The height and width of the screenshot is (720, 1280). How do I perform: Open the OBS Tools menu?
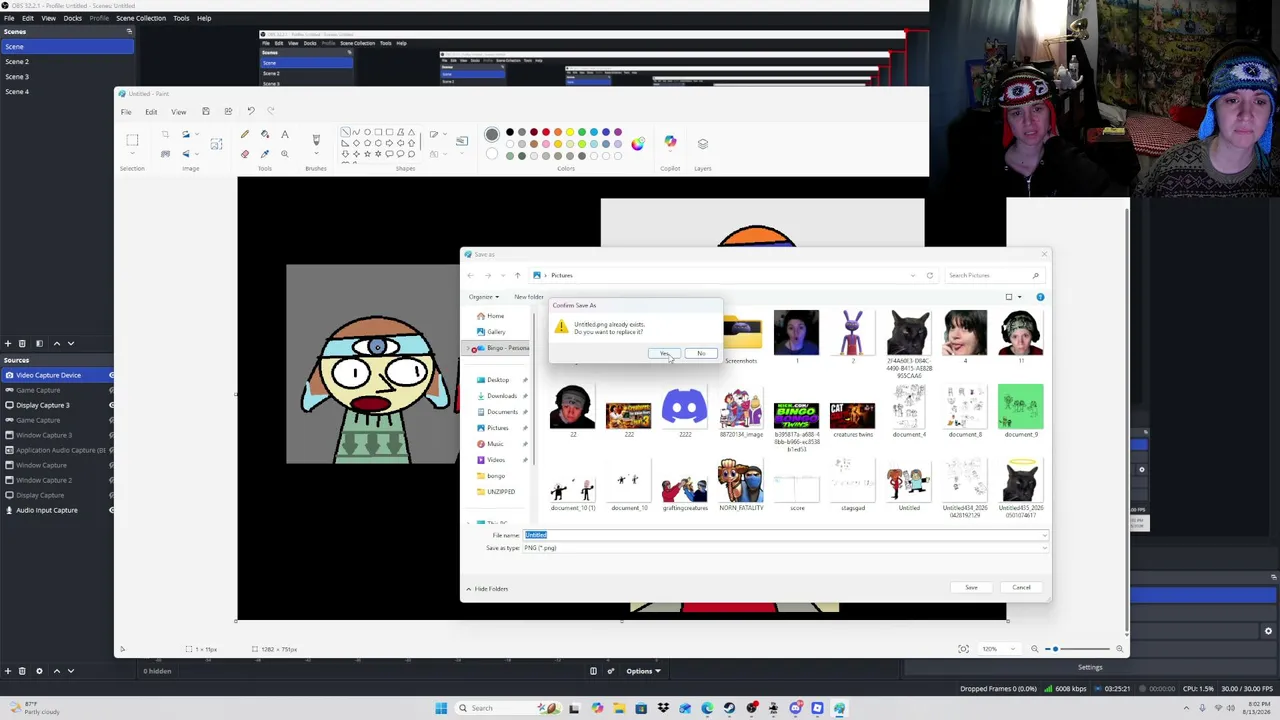[181, 18]
